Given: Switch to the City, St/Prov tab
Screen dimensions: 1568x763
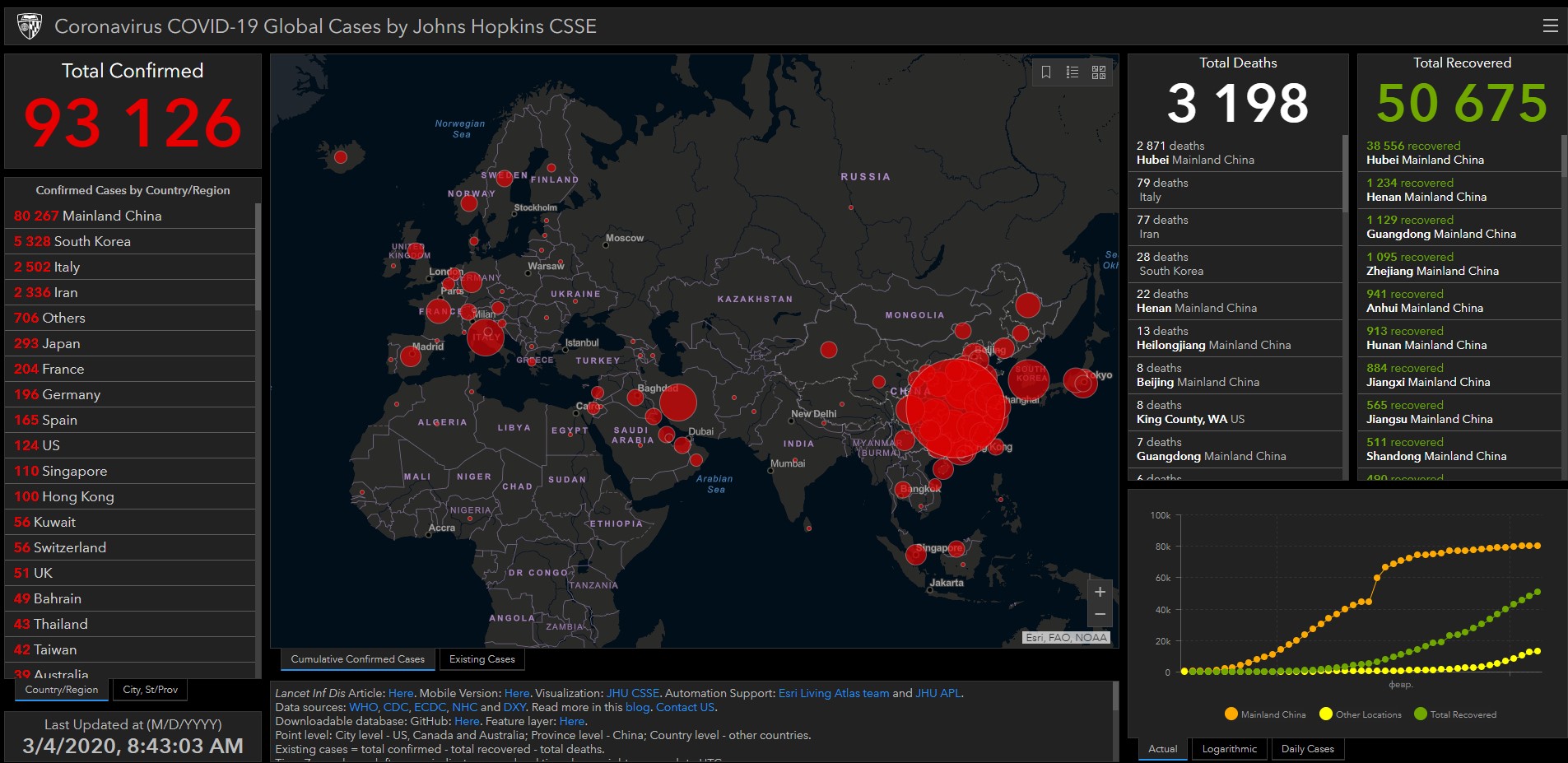Looking at the screenshot, I should click(150, 690).
